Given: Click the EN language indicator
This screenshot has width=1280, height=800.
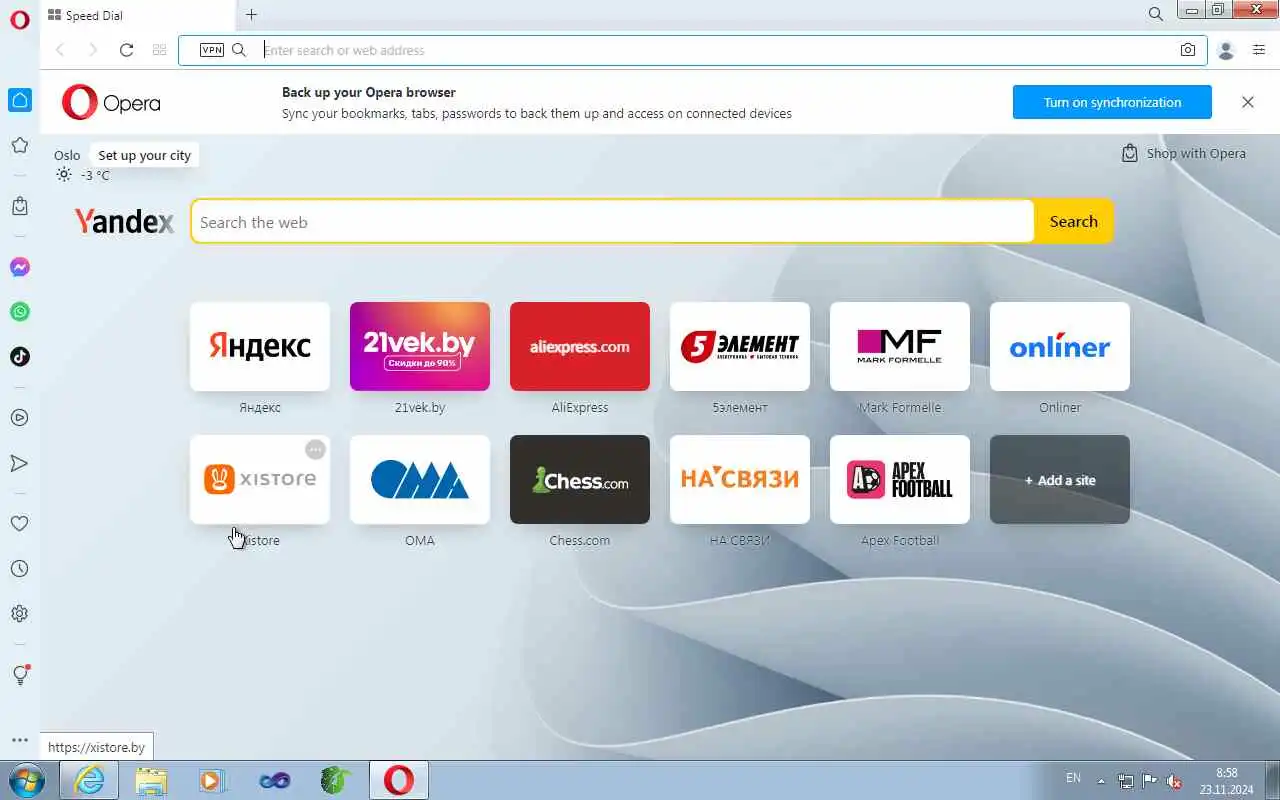Looking at the screenshot, I should (x=1073, y=778).
